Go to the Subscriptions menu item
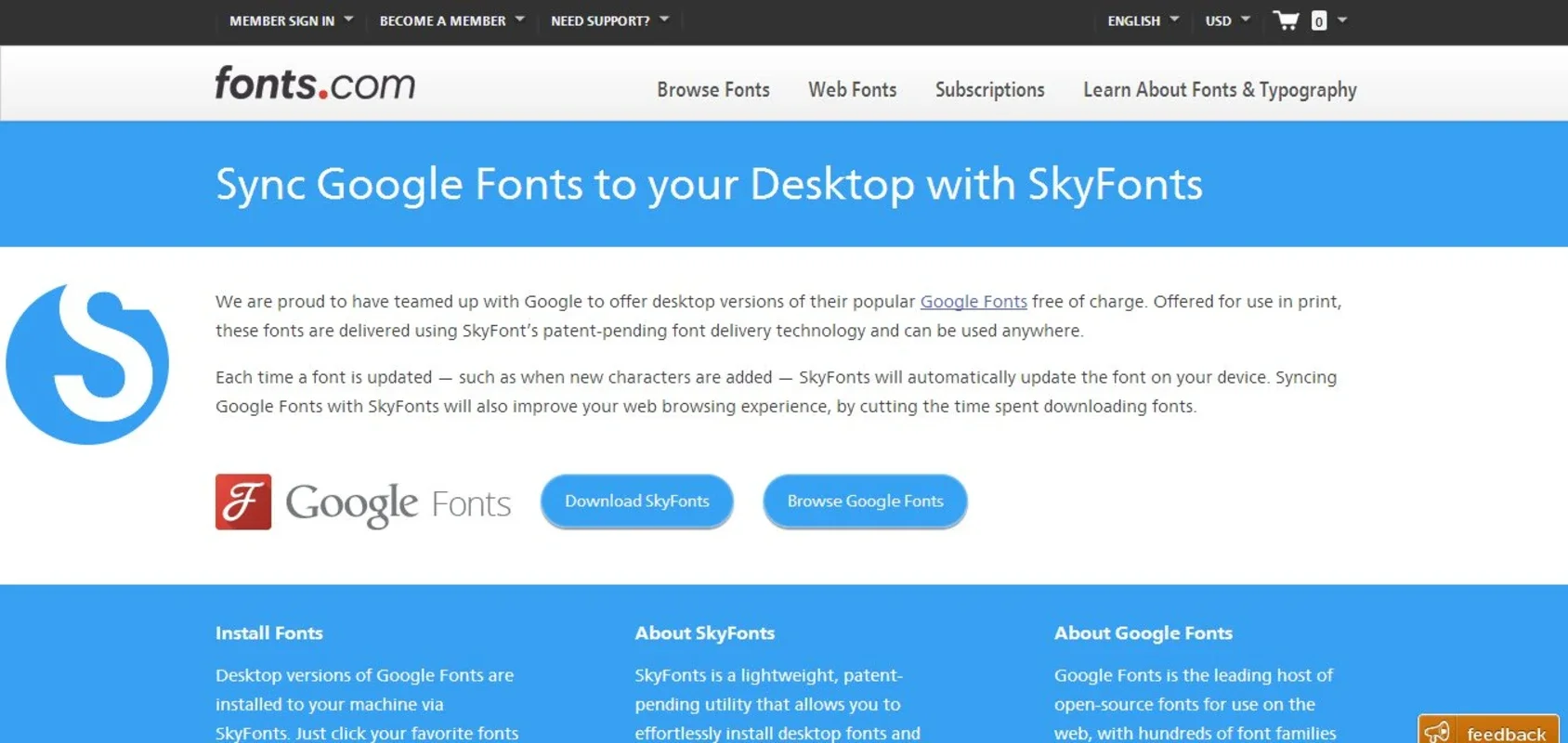The image size is (1568, 743). coord(989,90)
